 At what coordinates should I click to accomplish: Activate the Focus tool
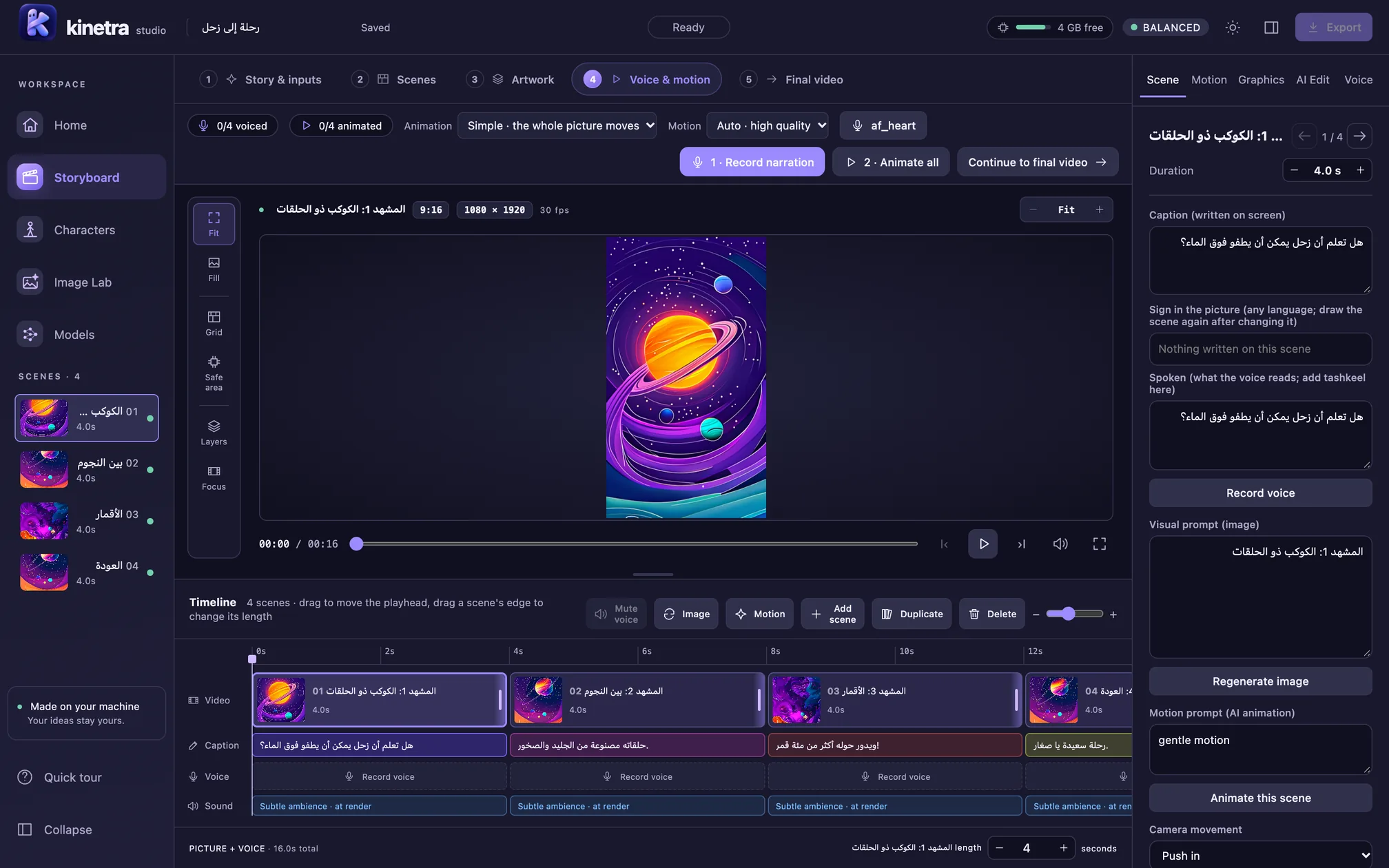tap(214, 477)
